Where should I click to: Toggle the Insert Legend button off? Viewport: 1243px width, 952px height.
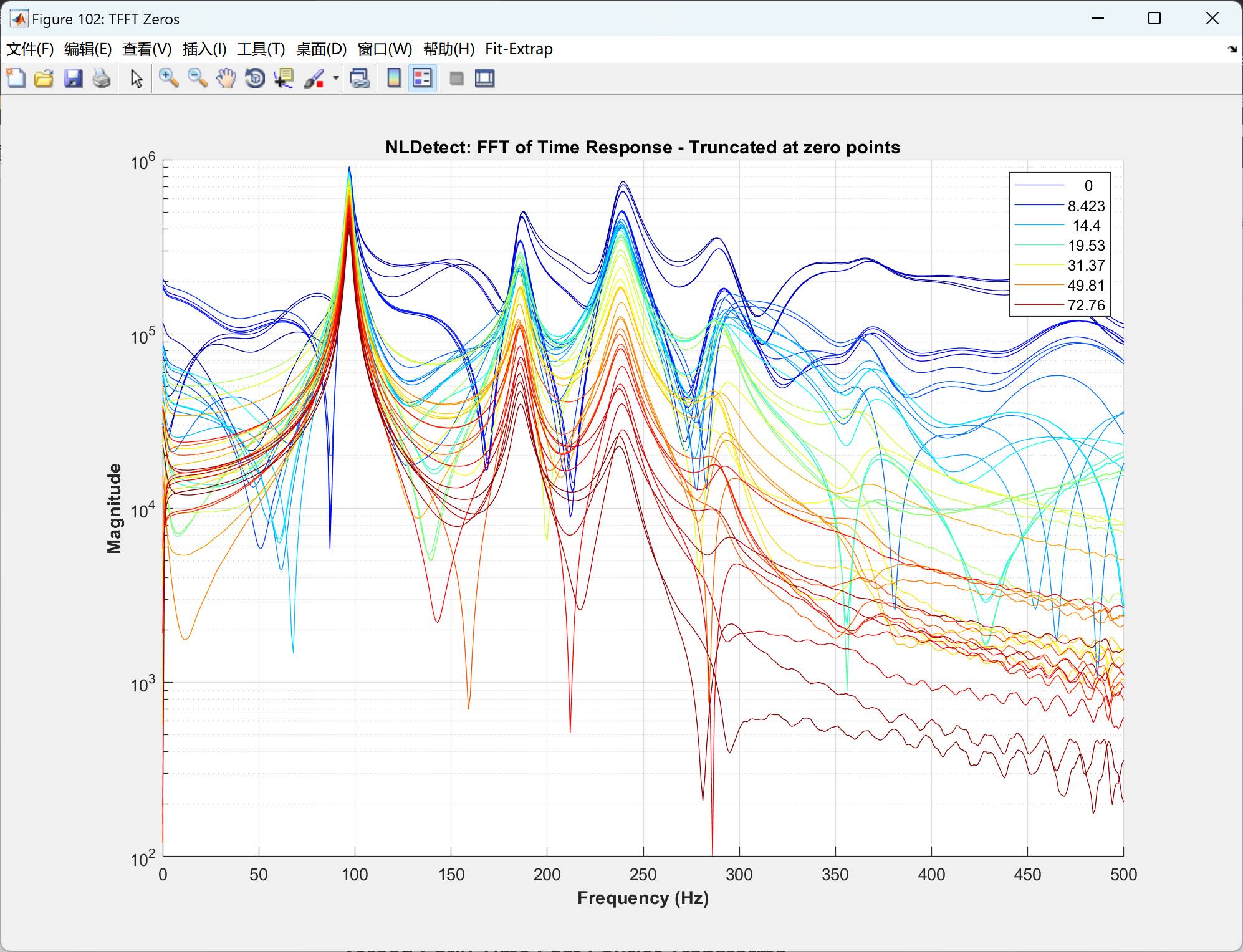[x=423, y=79]
